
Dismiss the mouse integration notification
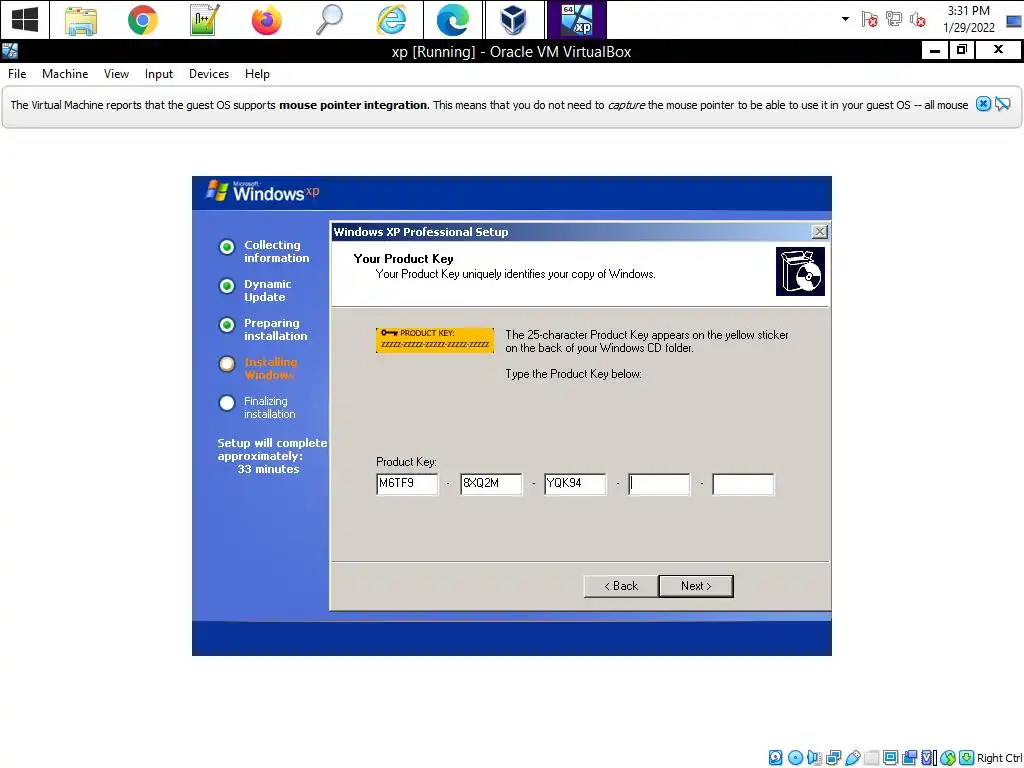point(983,104)
